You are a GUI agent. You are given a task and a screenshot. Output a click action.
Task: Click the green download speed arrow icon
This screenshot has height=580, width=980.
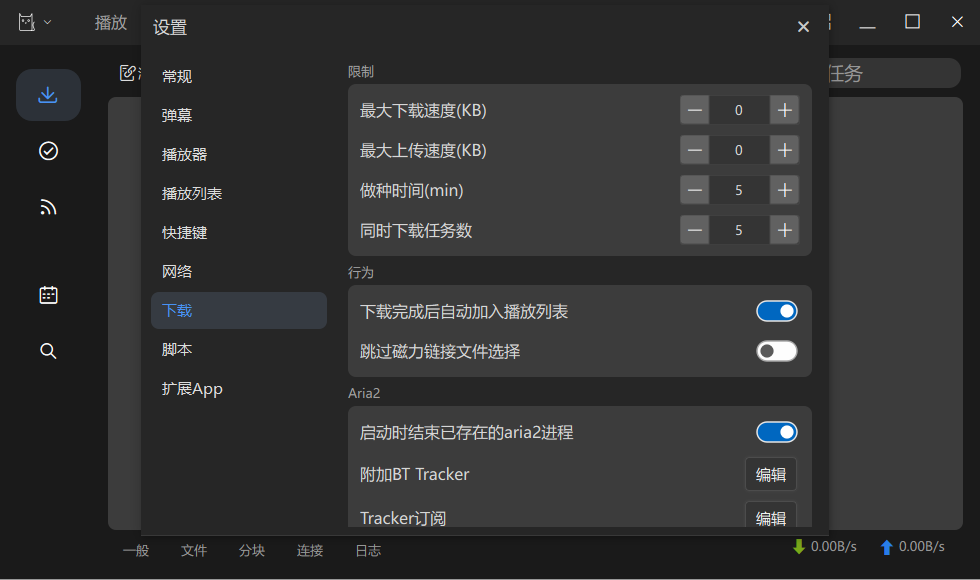point(799,547)
